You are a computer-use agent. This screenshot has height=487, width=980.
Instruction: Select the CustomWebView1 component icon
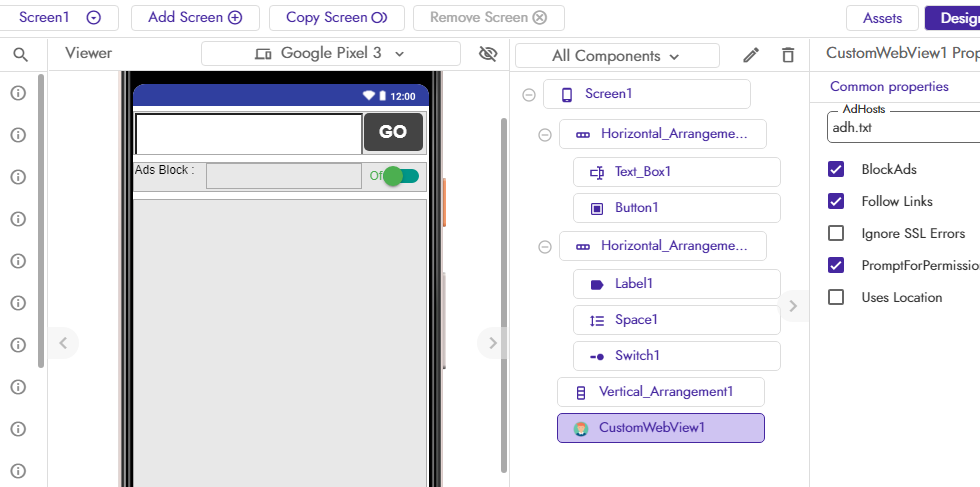click(581, 428)
